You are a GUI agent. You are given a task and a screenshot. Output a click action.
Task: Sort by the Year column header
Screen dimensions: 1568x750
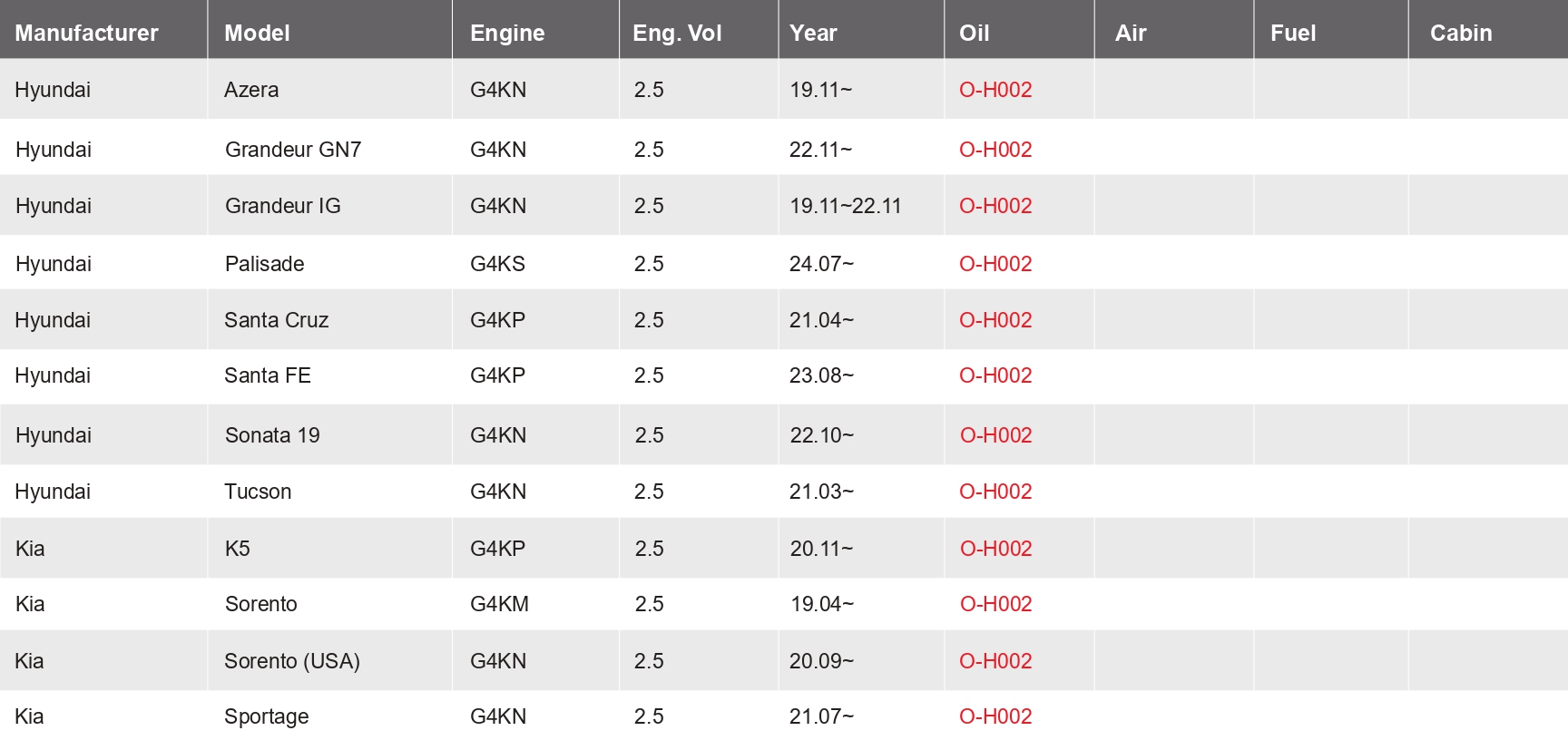813,33
